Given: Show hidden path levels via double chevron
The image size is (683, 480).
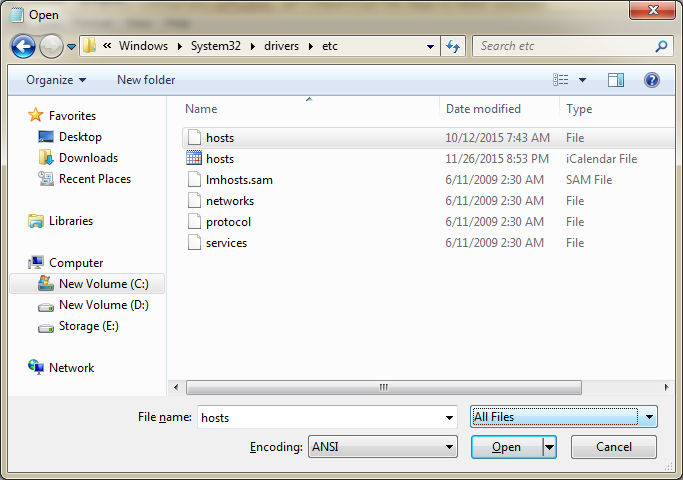Looking at the screenshot, I should [x=107, y=45].
